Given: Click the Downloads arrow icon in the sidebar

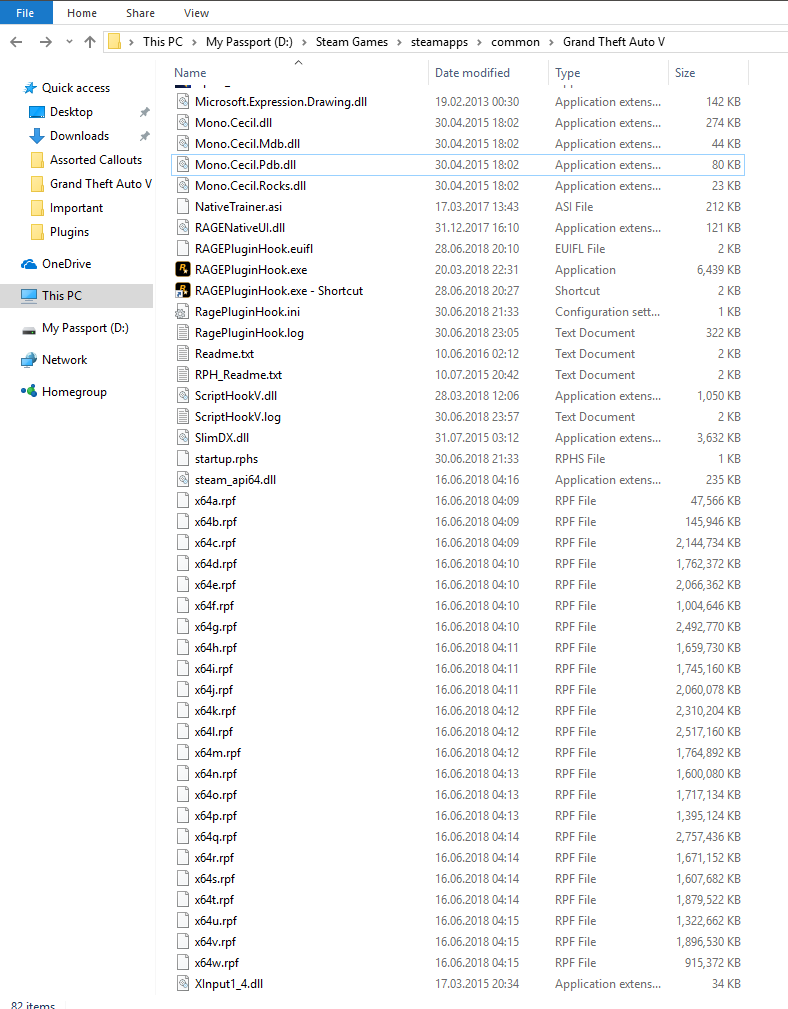Looking at the screenshot, I should [37, 136].
